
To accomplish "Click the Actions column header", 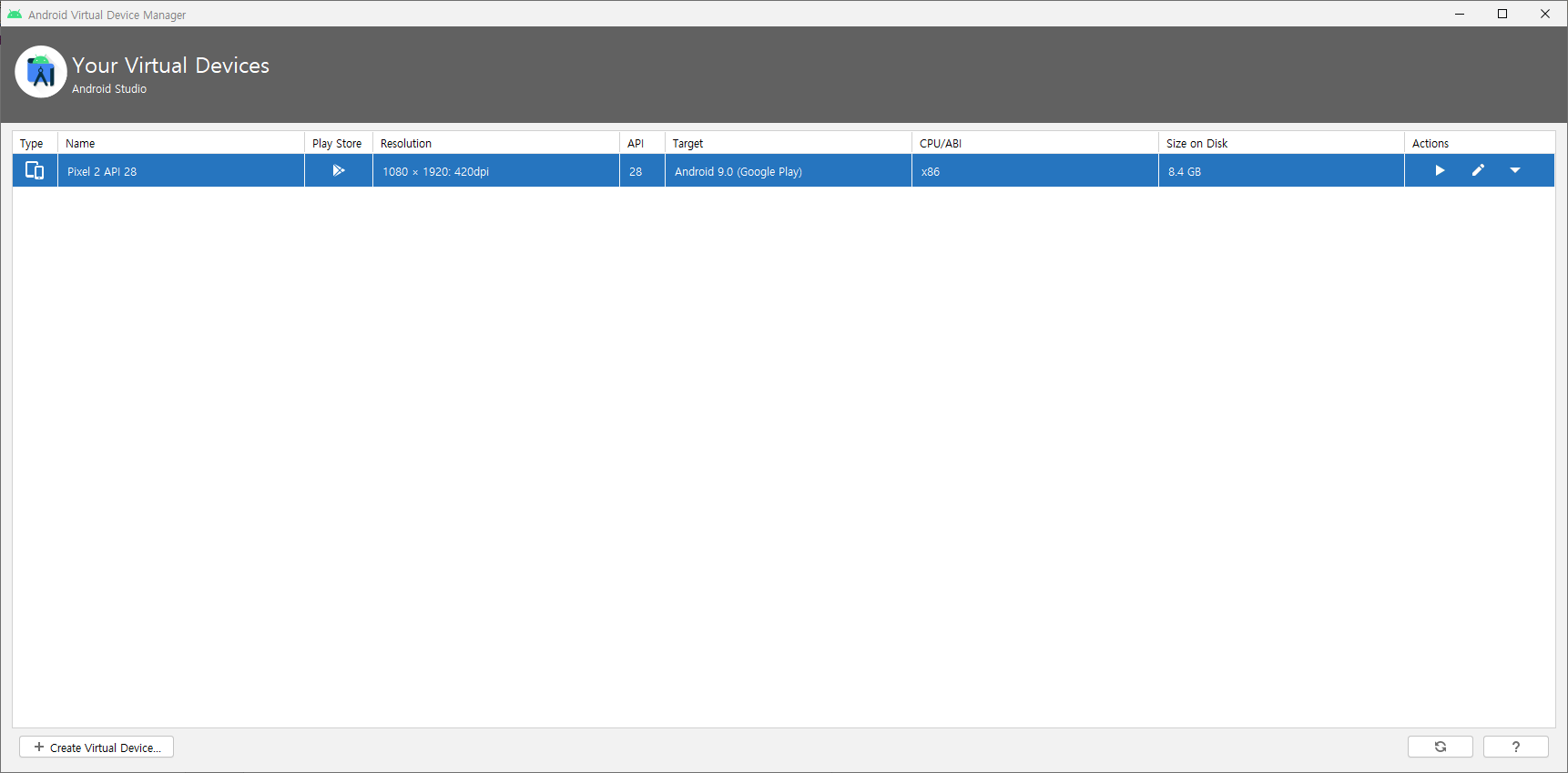I will point(1480,143).
